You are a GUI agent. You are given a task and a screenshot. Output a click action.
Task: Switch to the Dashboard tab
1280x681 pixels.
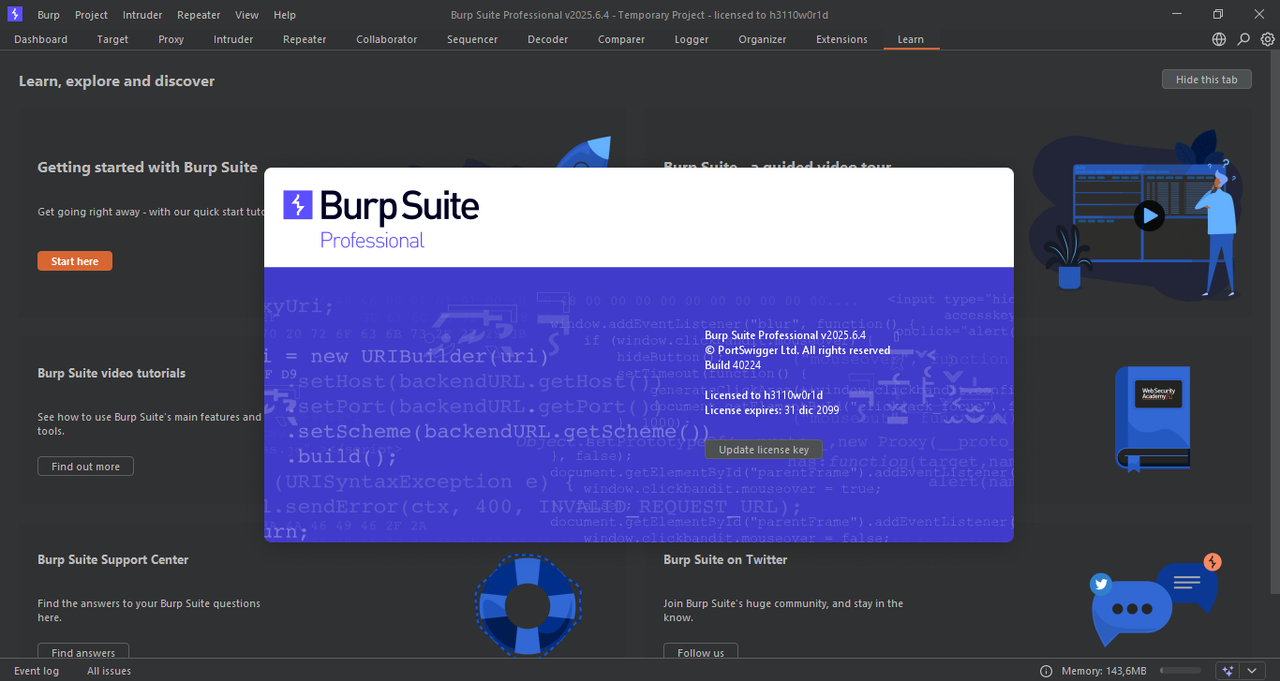[x=41, y=39]
